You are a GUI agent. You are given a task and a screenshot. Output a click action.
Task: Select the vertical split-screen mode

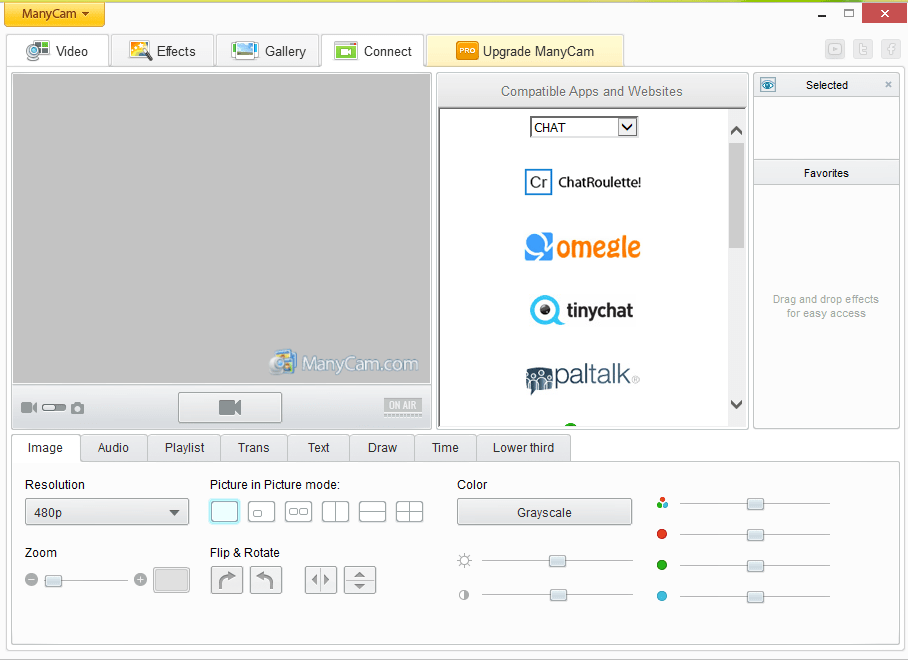point(335,512)
